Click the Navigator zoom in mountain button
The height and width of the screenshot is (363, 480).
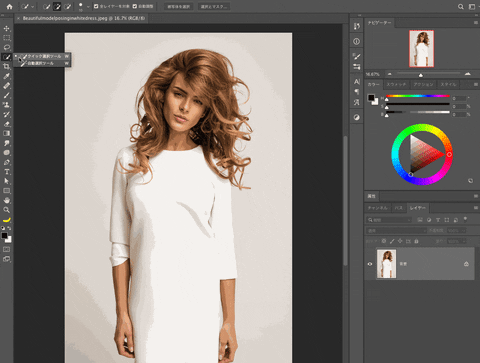click(x=468, y=74)
